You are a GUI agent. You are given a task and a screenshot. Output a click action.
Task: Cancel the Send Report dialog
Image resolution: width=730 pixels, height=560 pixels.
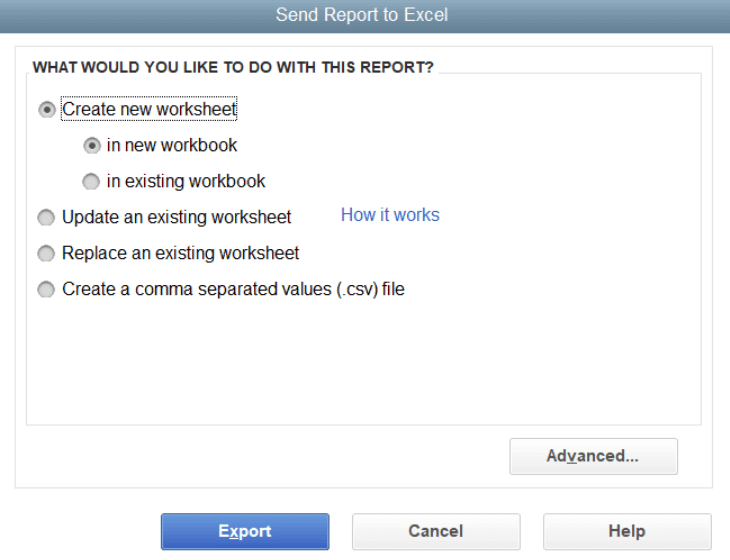click(x=435, y=531)
